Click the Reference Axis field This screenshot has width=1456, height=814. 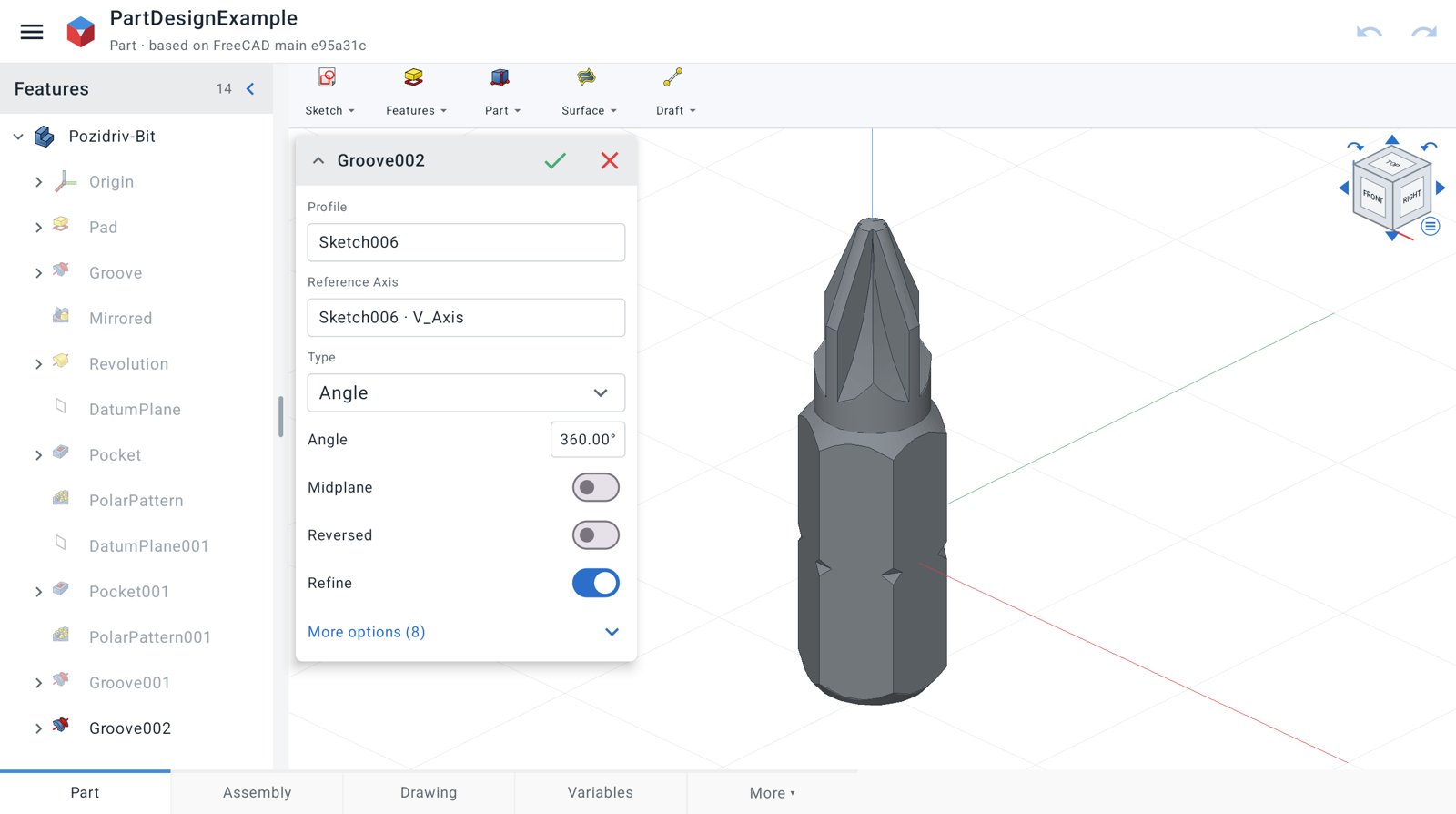pyautogui.click(x=466, y=318)
